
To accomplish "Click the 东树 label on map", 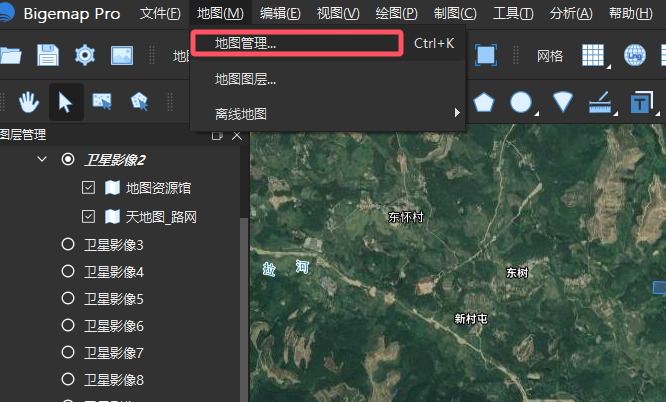I will 517,272.
